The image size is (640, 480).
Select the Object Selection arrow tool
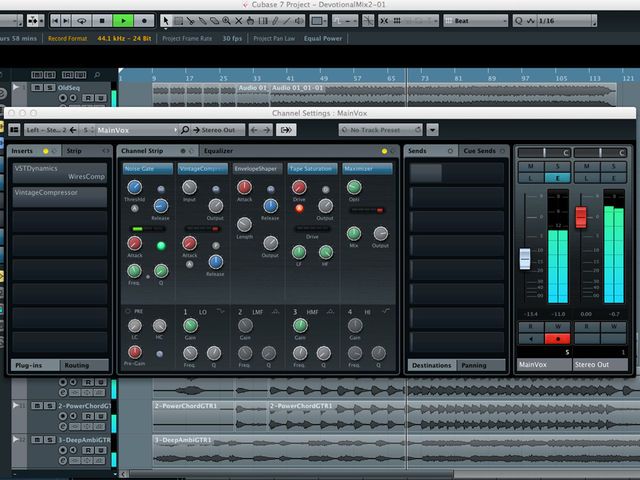point(165,20)
